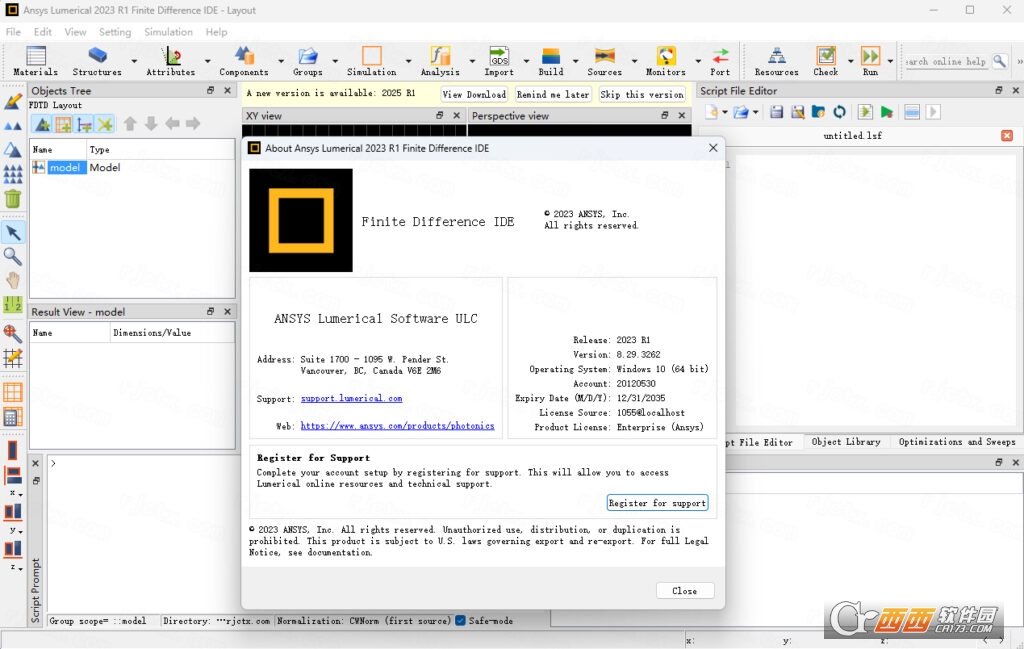Image resolution: width=1024 pixels, height=649 pixels.
Task: Click the Analysis toolbar icon
Action: [x=440, y=55]
